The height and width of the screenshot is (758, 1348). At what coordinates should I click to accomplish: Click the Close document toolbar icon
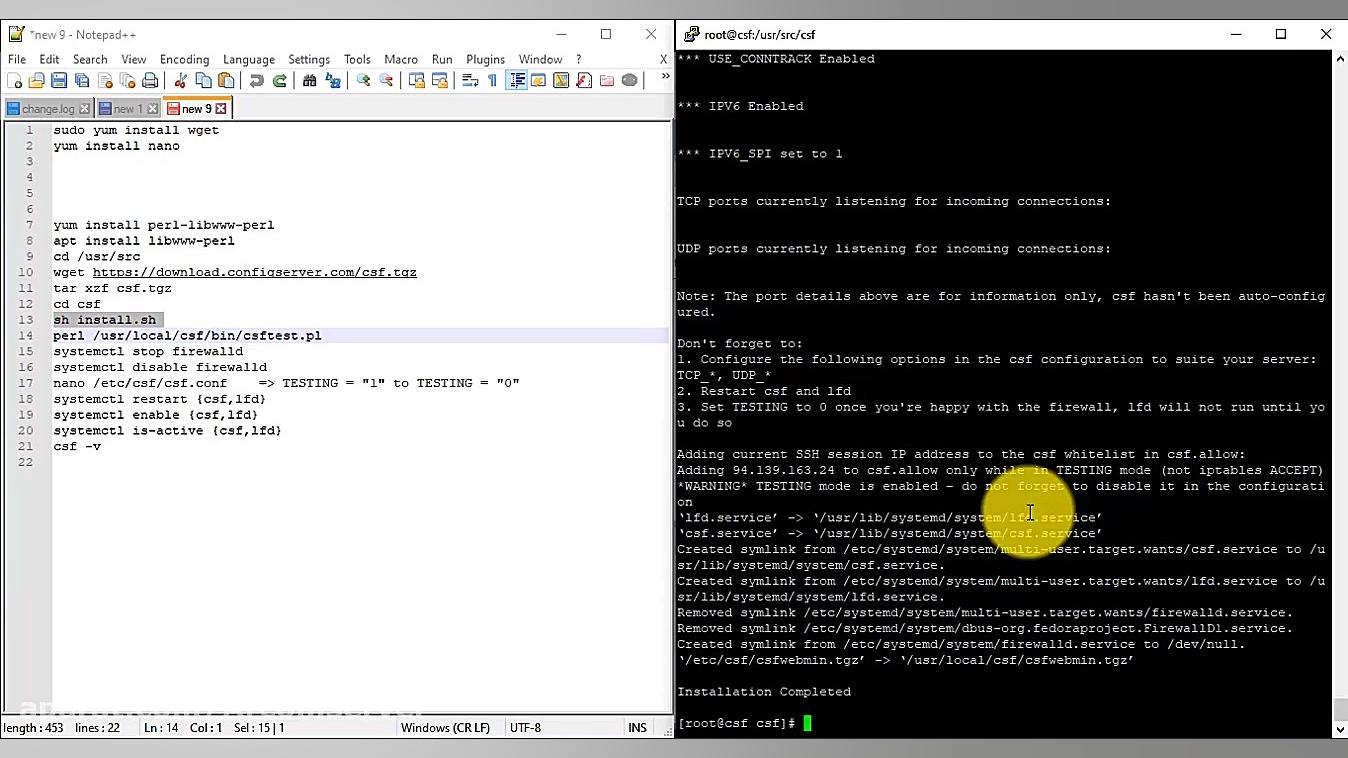click(x=105, y=81)
